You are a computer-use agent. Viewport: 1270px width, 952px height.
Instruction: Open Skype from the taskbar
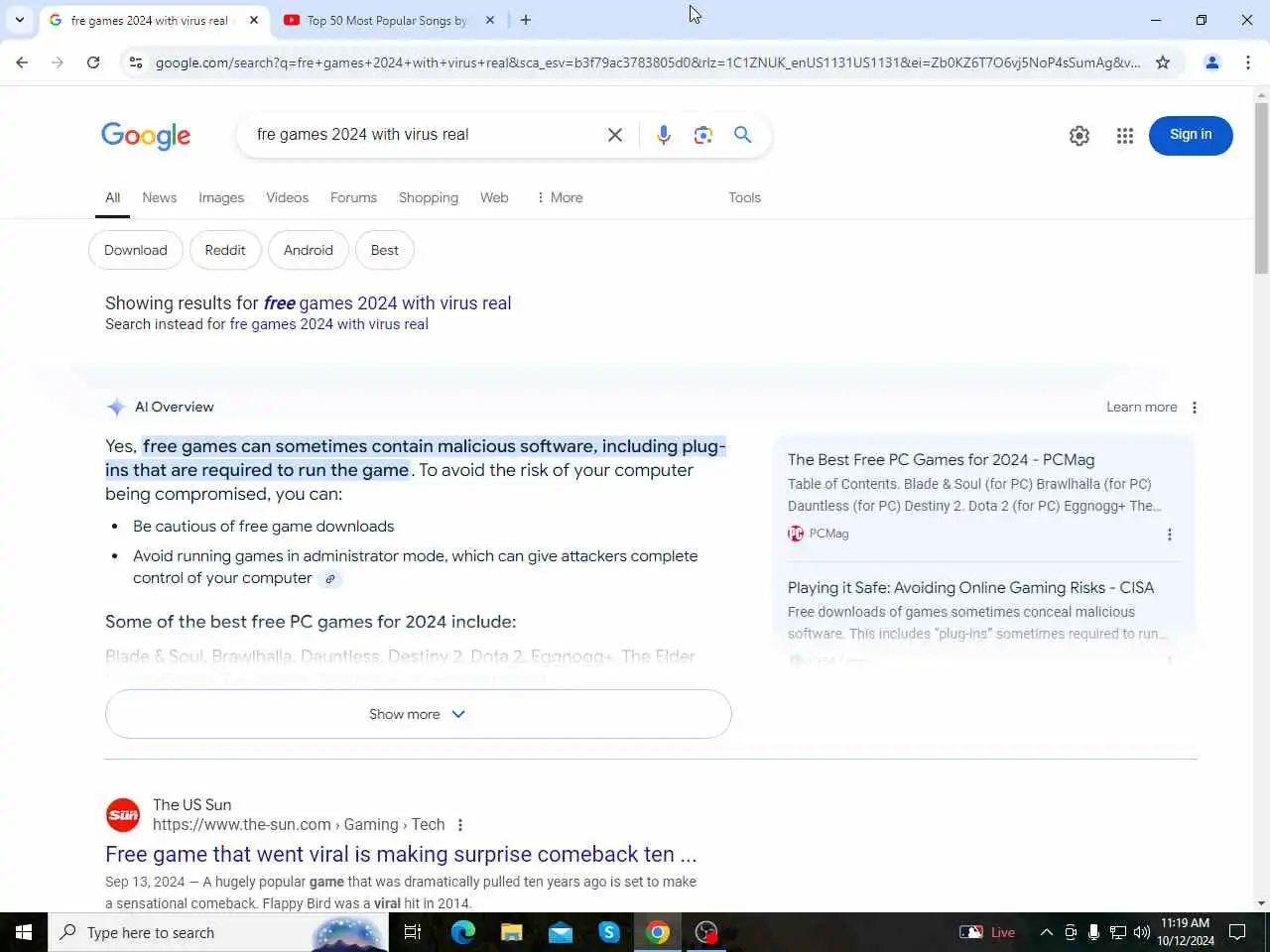pyautogui.click(x=609, y=932)
